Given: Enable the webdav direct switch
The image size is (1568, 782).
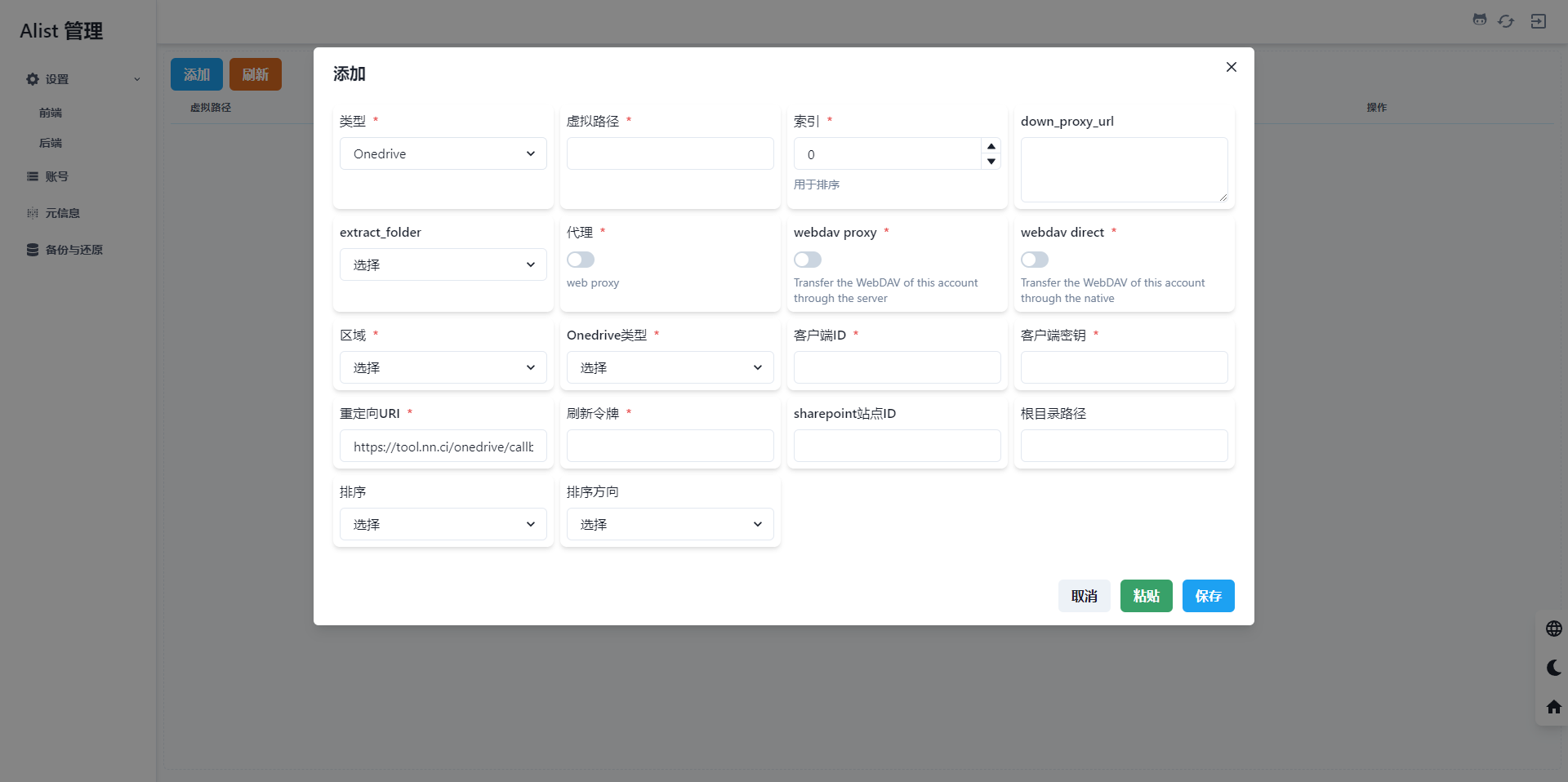Looking at the screenshot, I should (x=1035, y=260).
